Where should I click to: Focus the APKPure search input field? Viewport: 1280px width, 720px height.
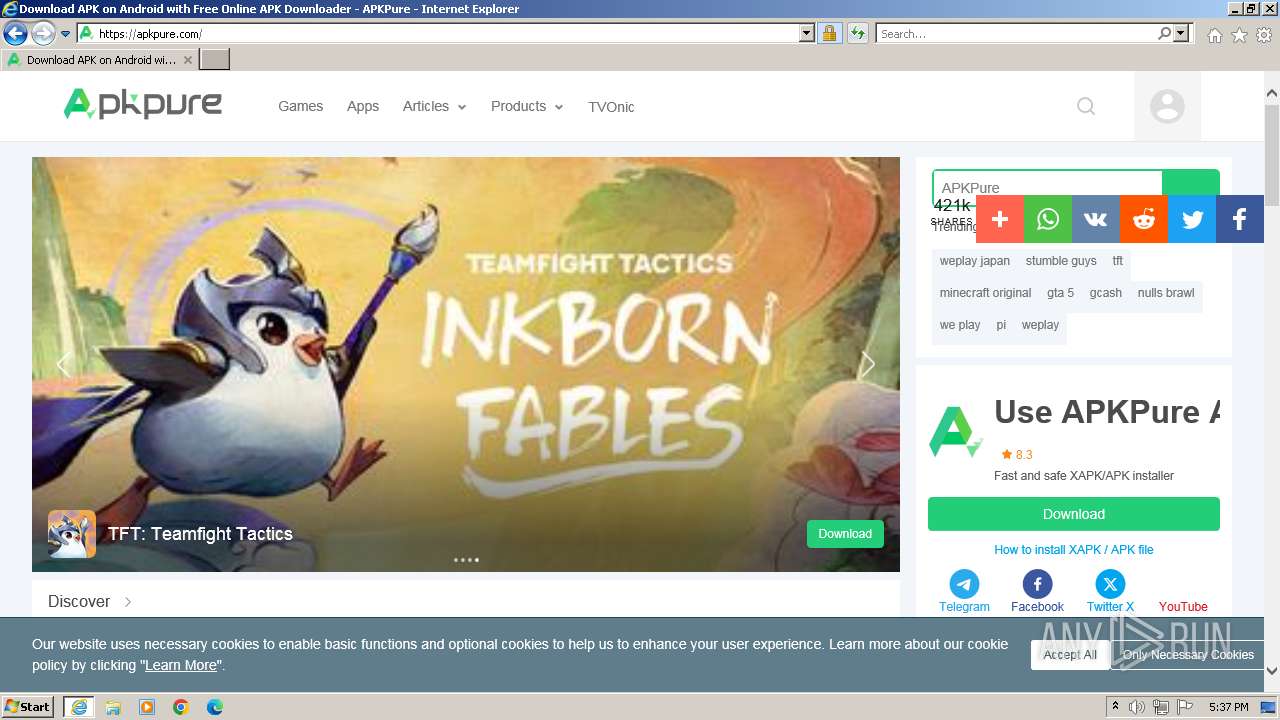pos(1047,187)
